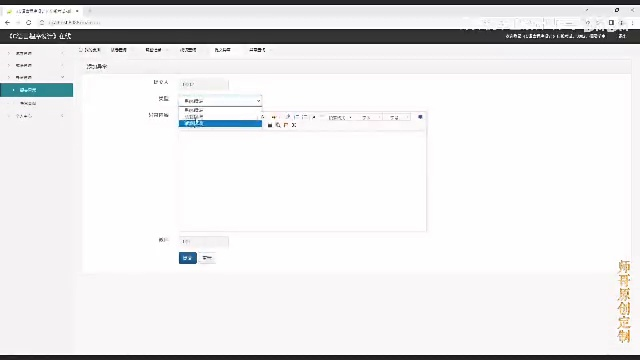This screenshot has height=360, width=640.
Task: Collapse the third sidebar menu group
Action: [36, 78]
